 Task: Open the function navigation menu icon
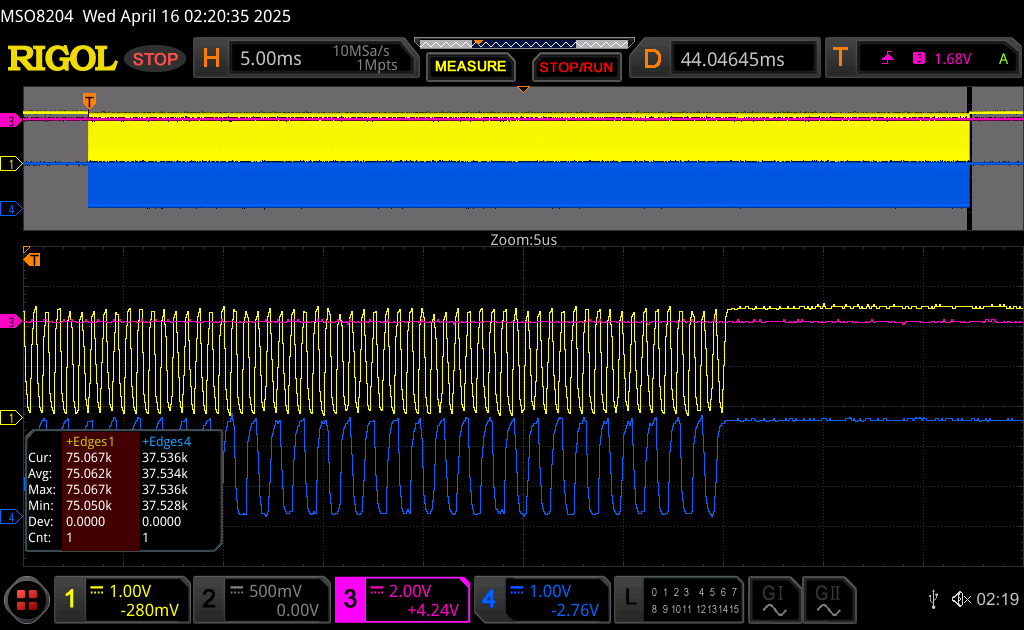[27, 600]
